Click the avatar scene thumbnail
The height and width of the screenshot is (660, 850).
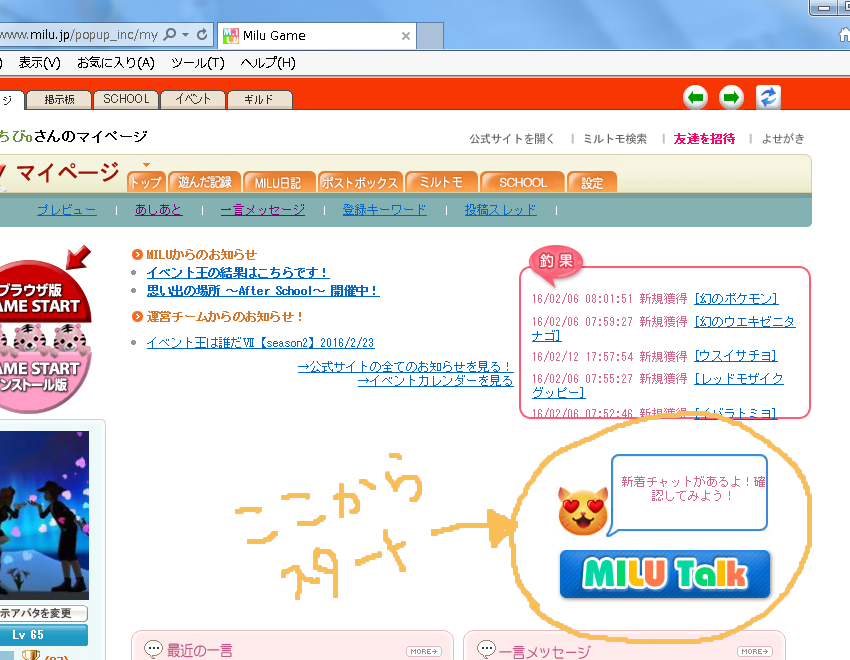pos(44,515)
